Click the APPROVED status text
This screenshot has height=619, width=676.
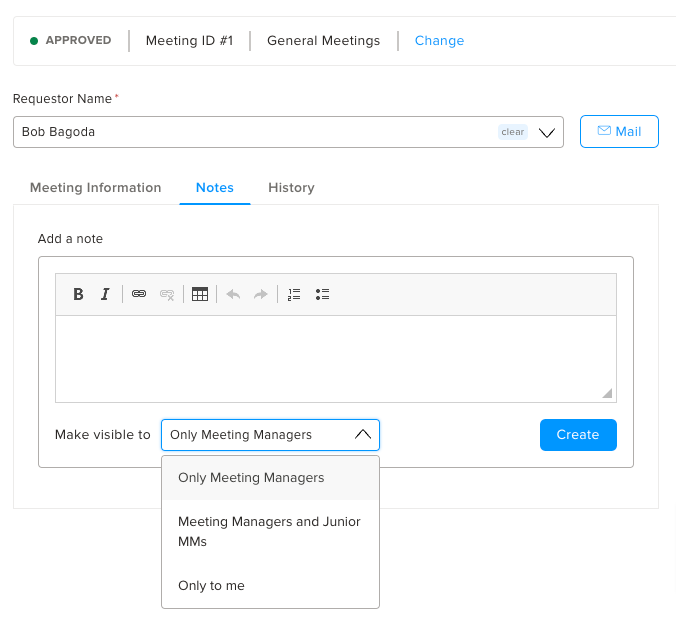[78, 40]
